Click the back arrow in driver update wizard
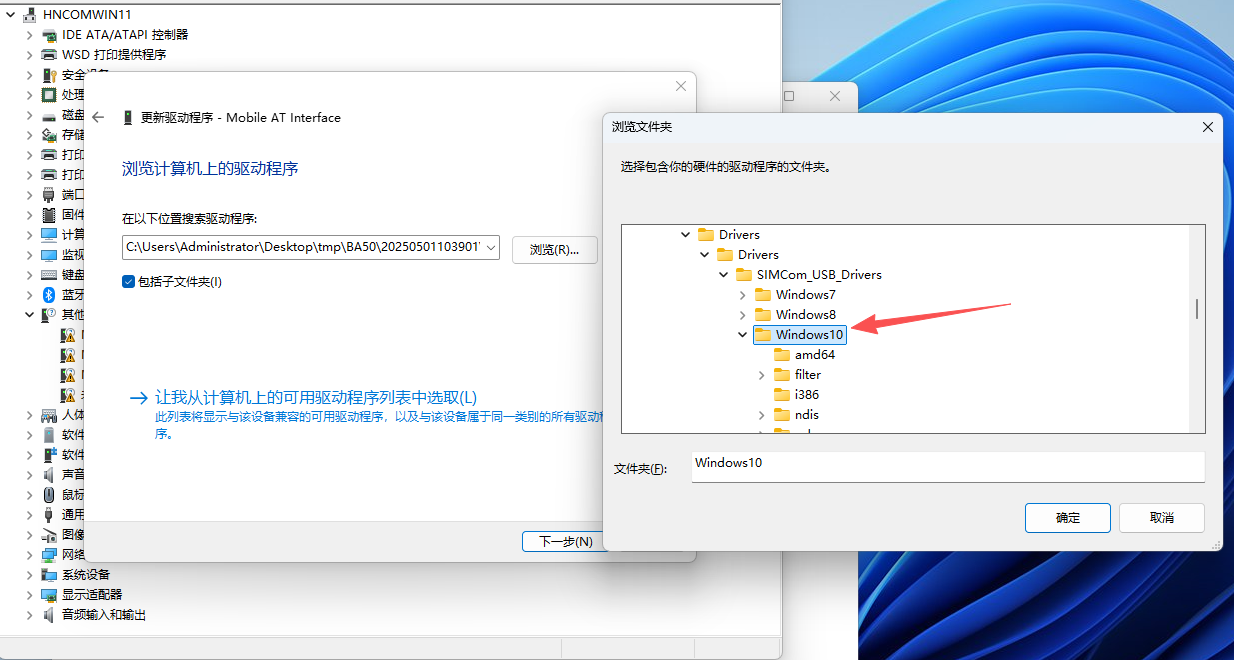This screenshot has width=1234, height=660. tap(98, 118)
